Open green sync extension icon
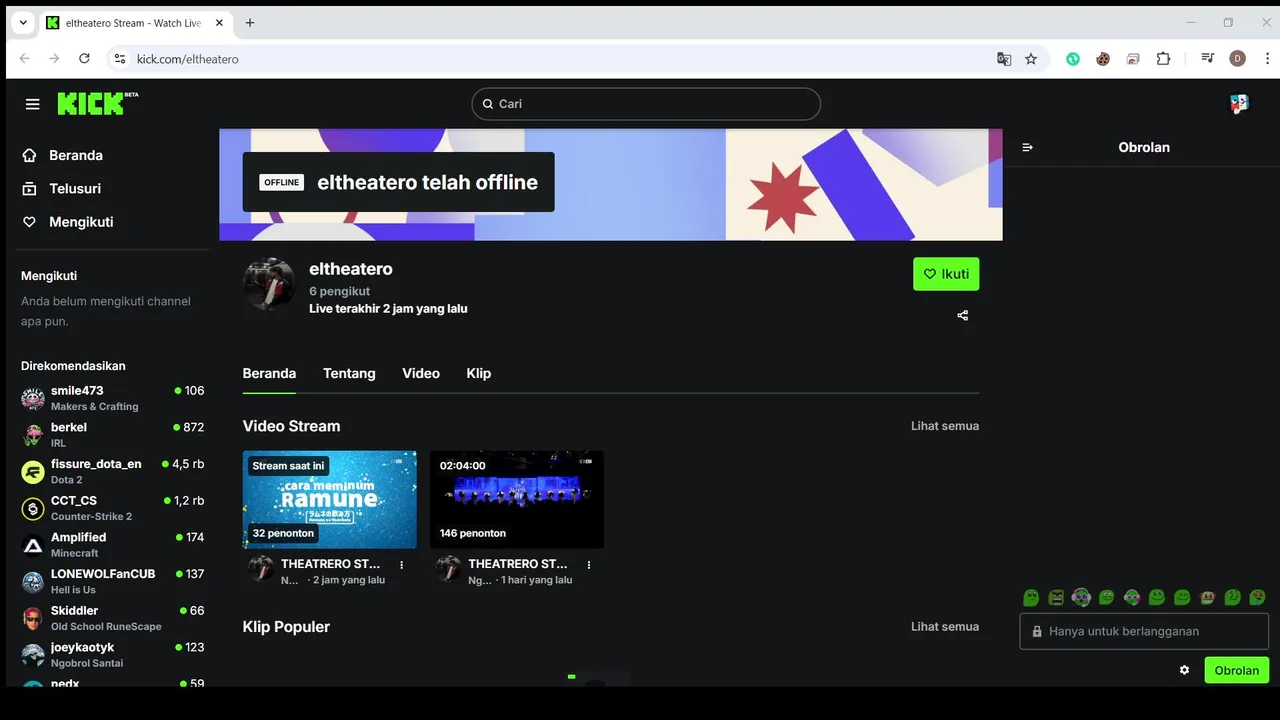 point(1073,59)
